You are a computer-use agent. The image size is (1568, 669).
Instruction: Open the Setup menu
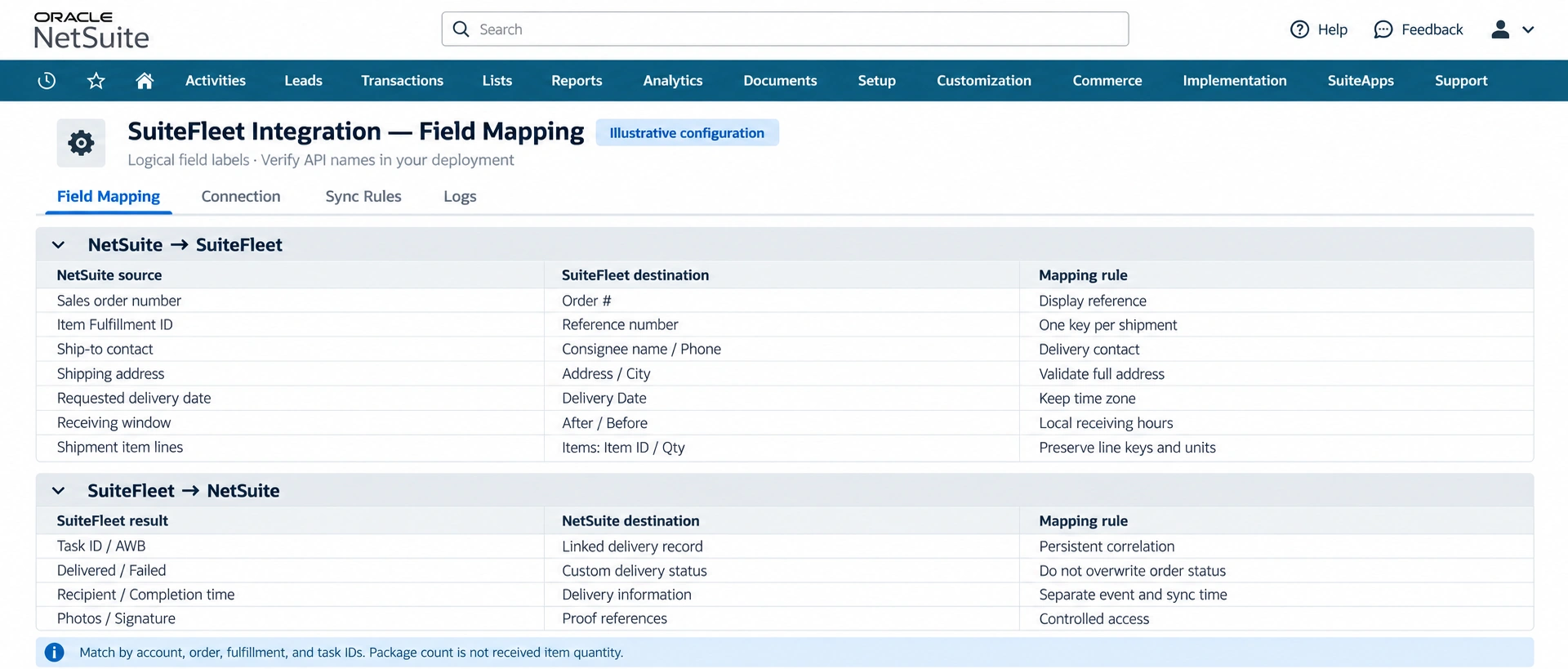coord(876,80)
